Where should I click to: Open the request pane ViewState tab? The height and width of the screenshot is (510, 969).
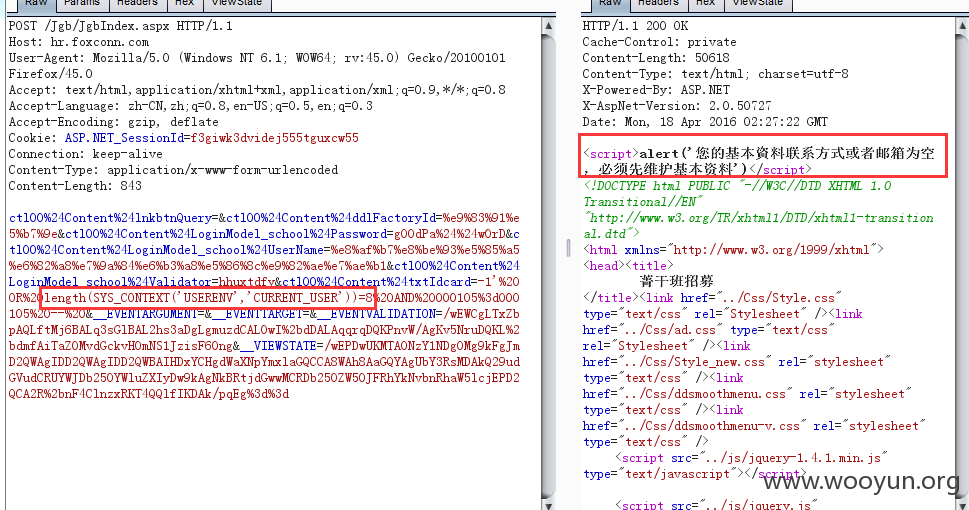pos(237,4)
